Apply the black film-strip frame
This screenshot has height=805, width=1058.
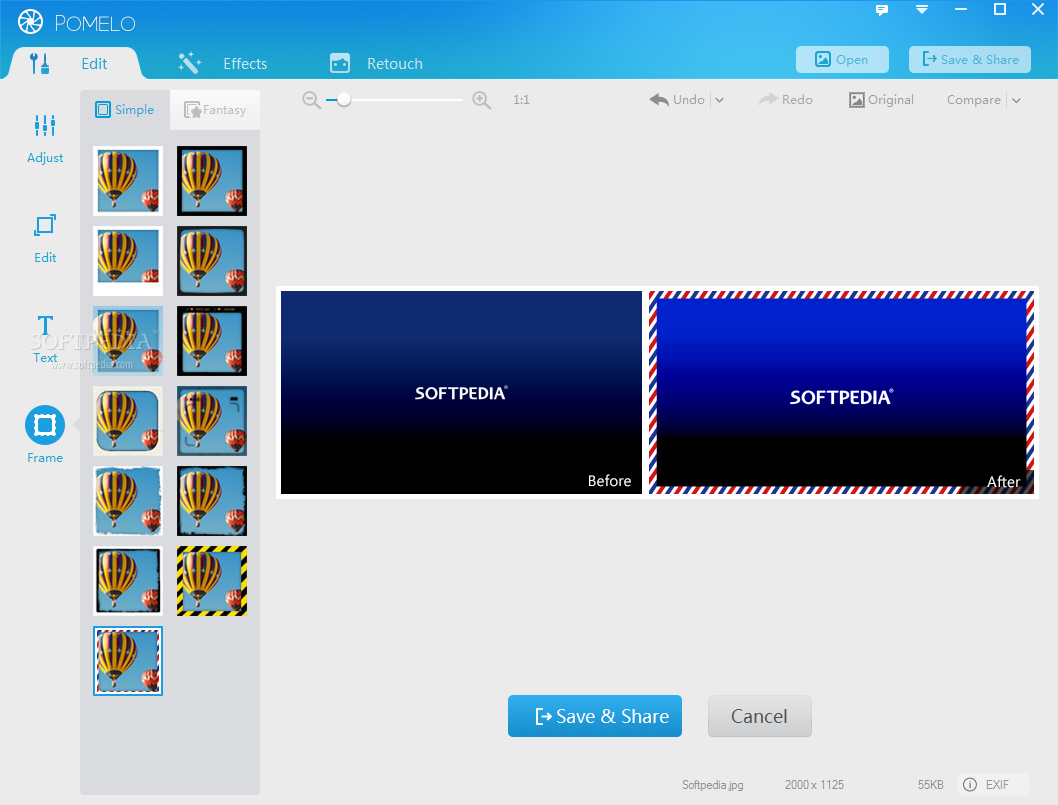click(212, 341)
